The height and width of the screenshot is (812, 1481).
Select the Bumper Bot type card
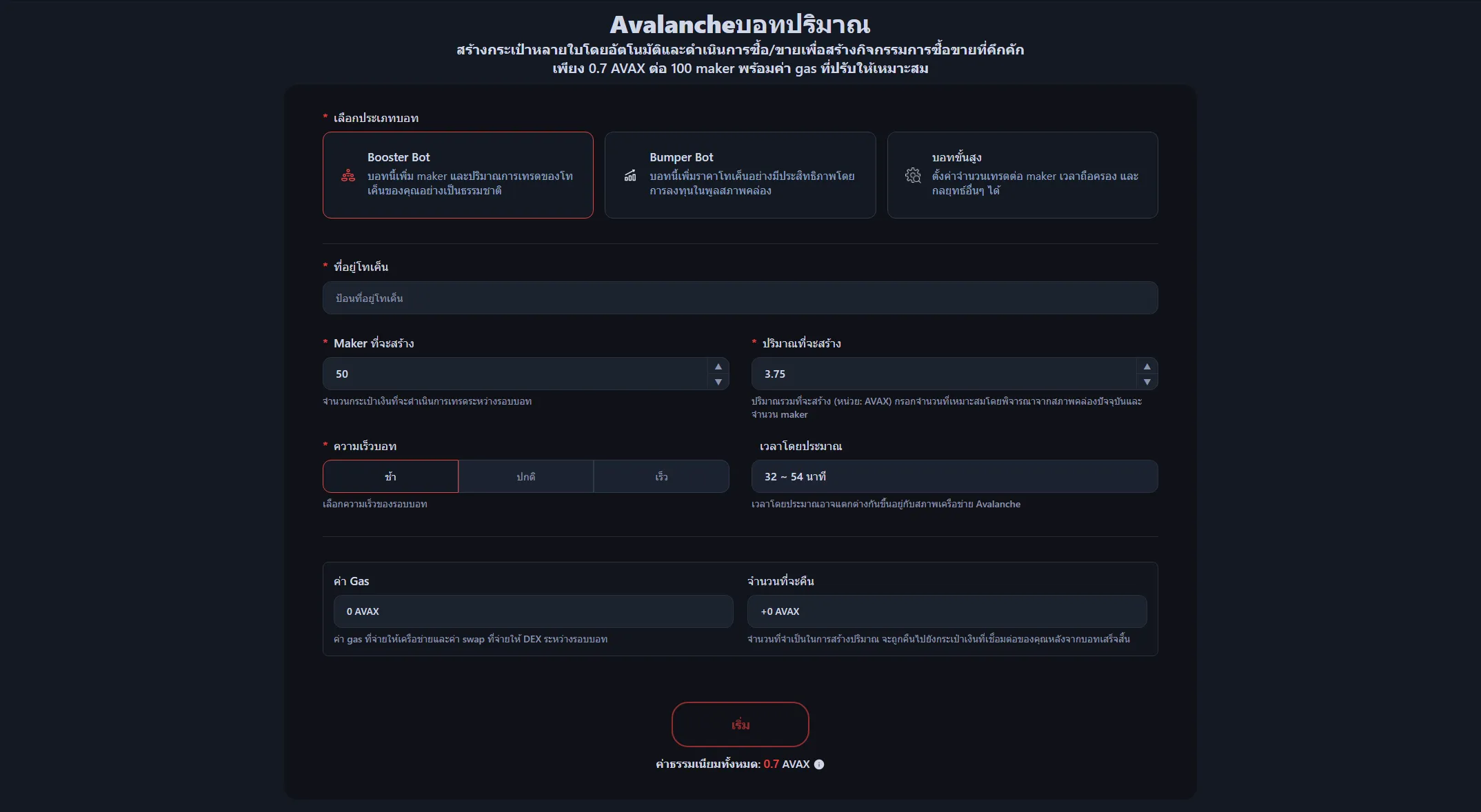(740, 175)
